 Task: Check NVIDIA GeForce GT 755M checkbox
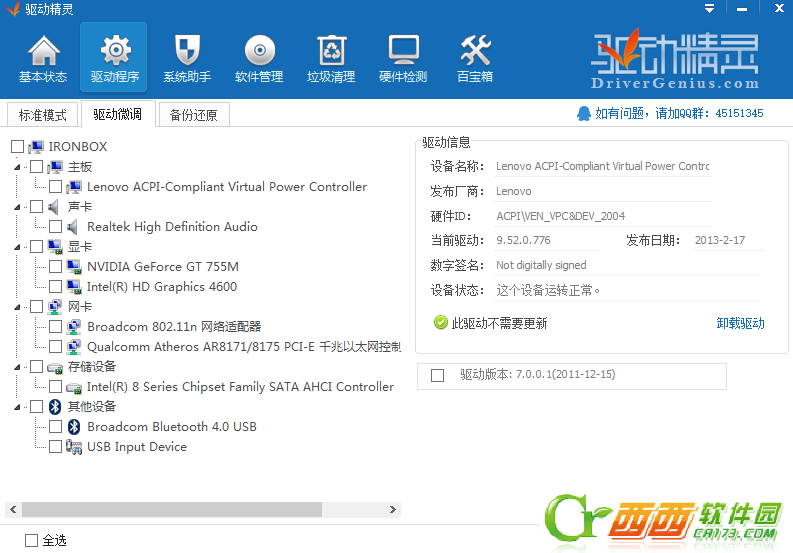pos(56,267)
